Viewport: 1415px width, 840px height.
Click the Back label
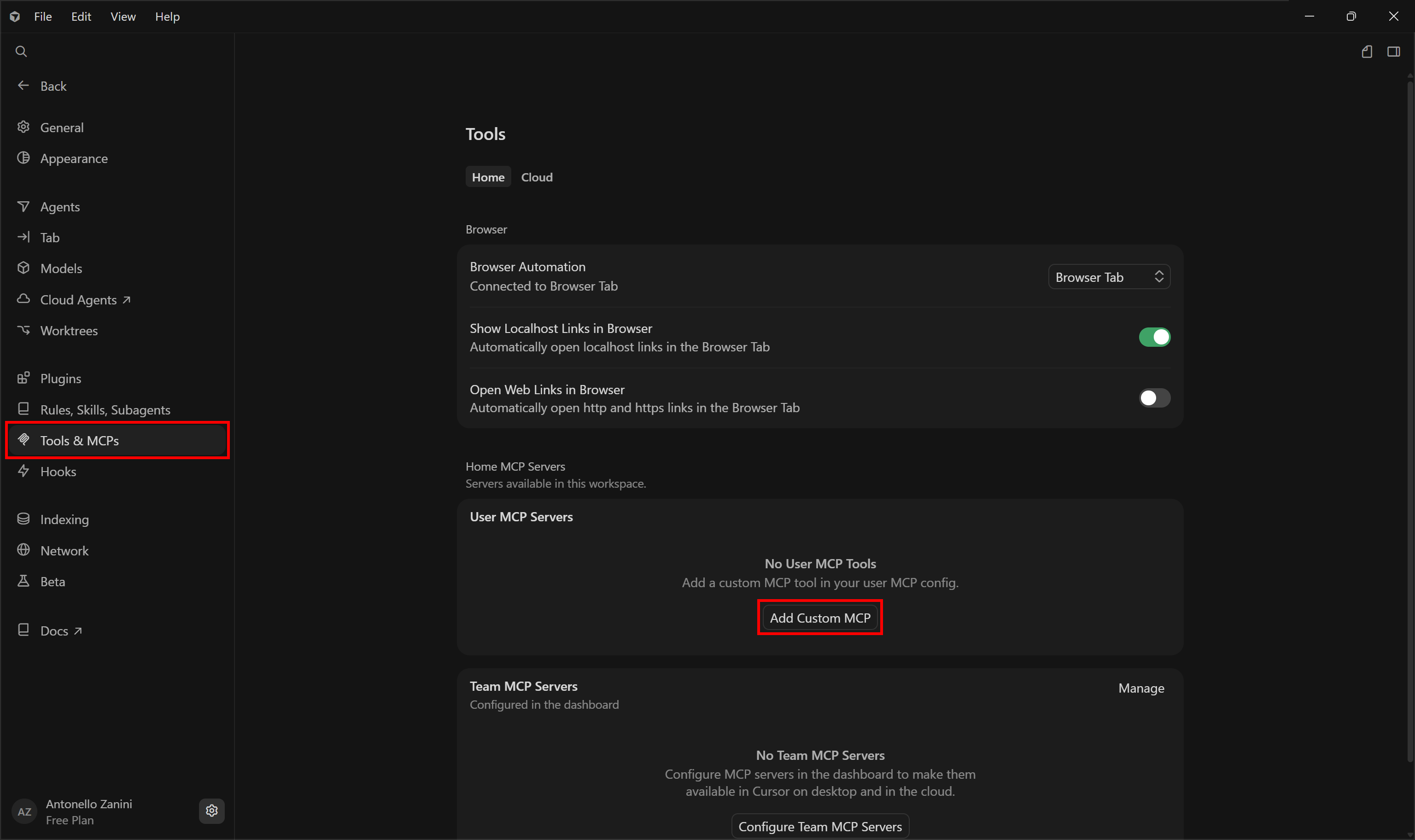tap(53, 86)
